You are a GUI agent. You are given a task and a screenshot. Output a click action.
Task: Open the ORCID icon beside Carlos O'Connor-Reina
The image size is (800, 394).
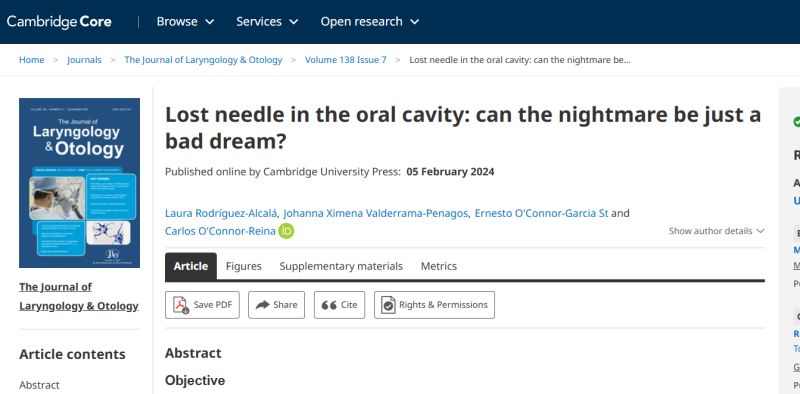(286, 231)
